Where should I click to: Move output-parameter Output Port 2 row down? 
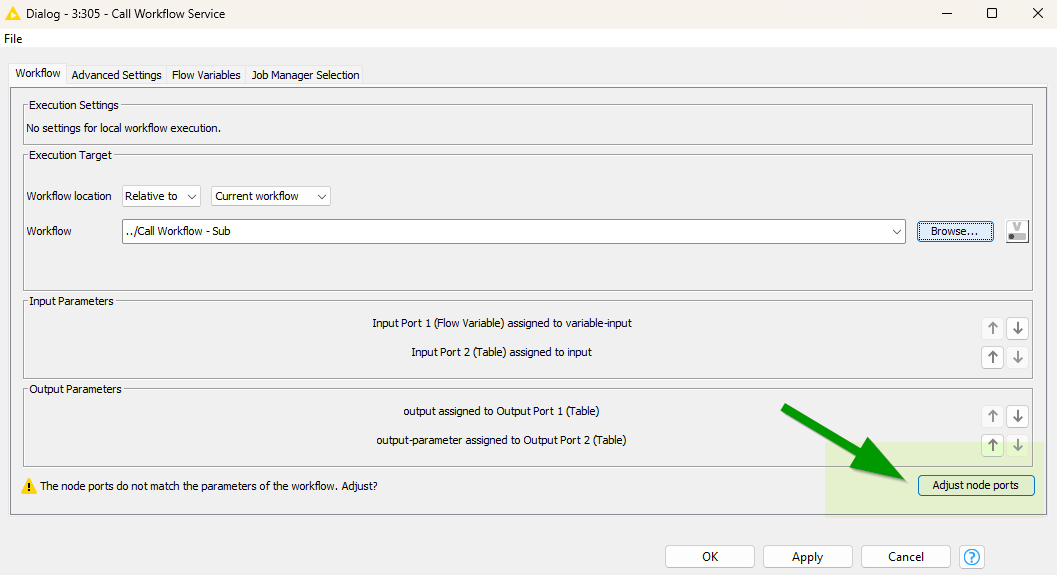coord(1018,446)
